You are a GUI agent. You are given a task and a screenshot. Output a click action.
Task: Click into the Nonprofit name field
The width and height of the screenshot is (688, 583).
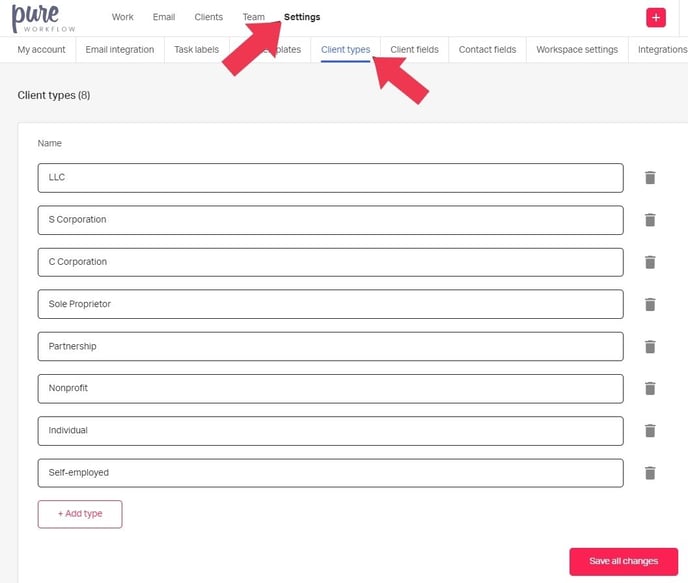(330, 388)
